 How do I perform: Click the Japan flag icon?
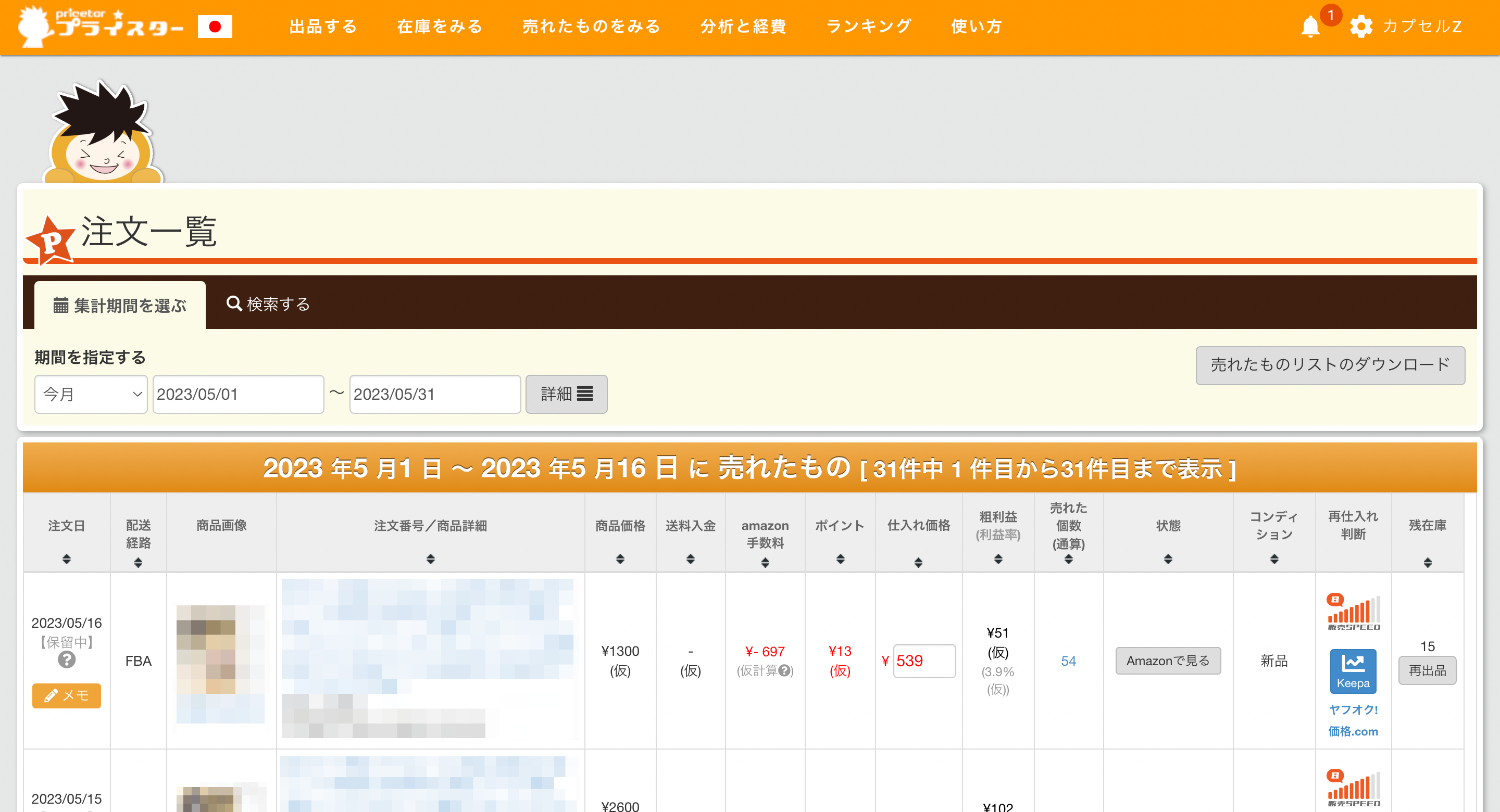(x=215, y=27)
